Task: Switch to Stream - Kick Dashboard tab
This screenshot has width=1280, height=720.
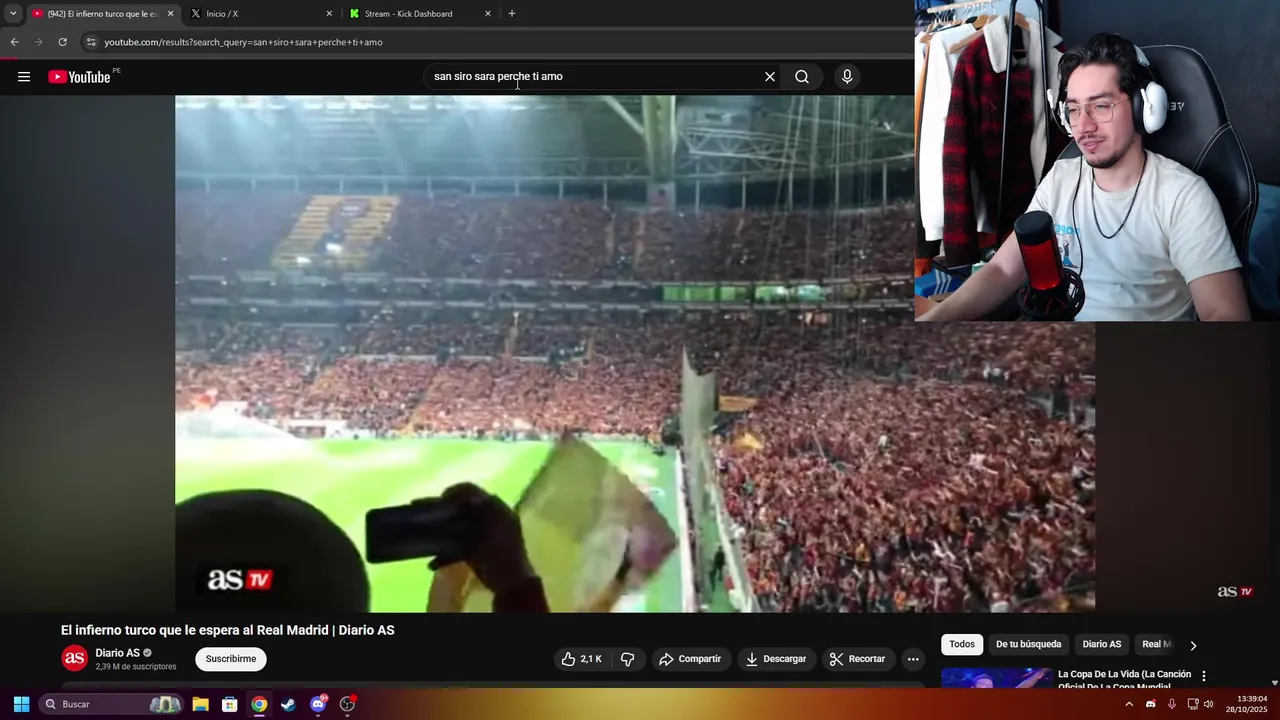Action: (x=420, y=14)
